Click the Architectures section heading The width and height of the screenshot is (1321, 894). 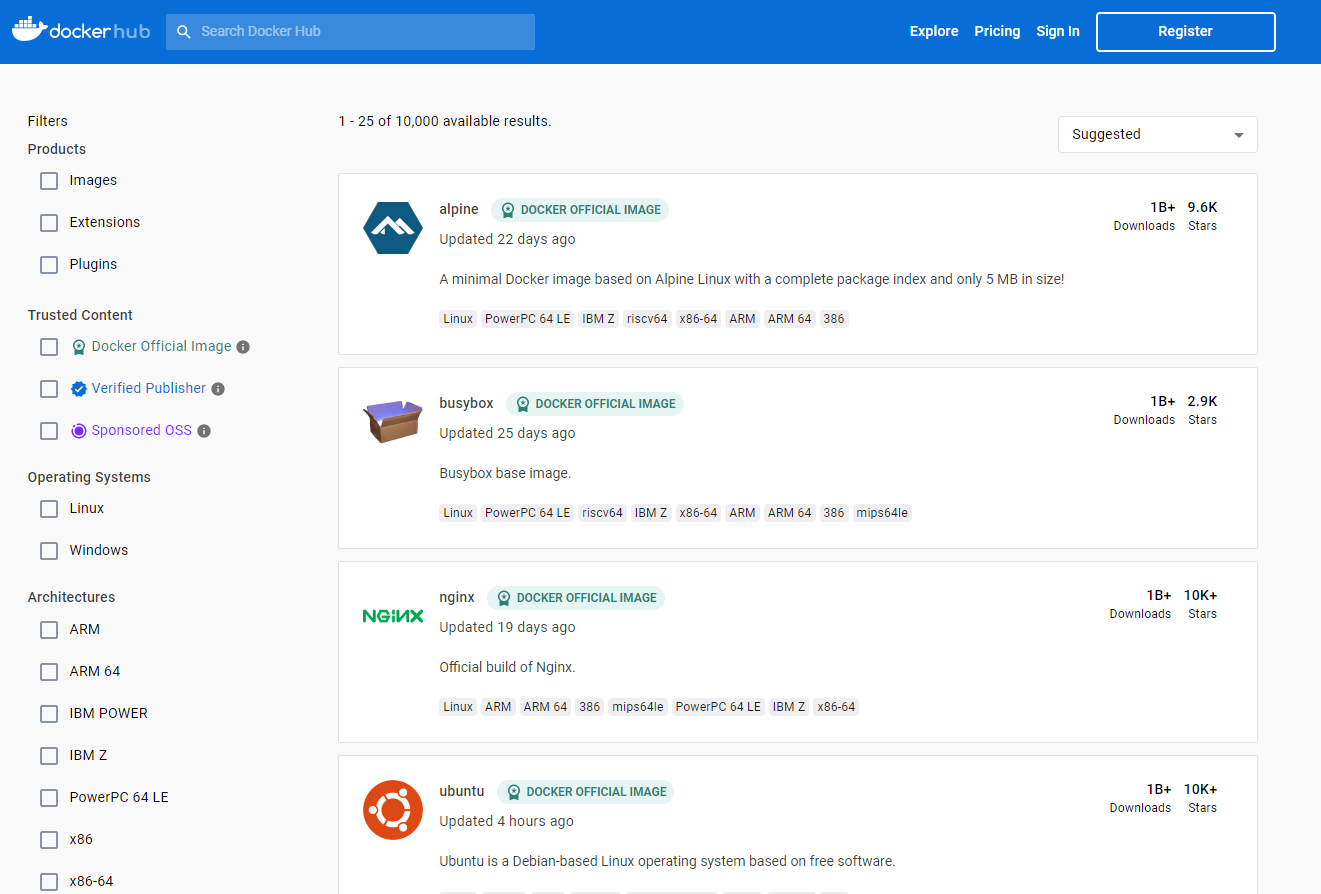pos(71,597)
